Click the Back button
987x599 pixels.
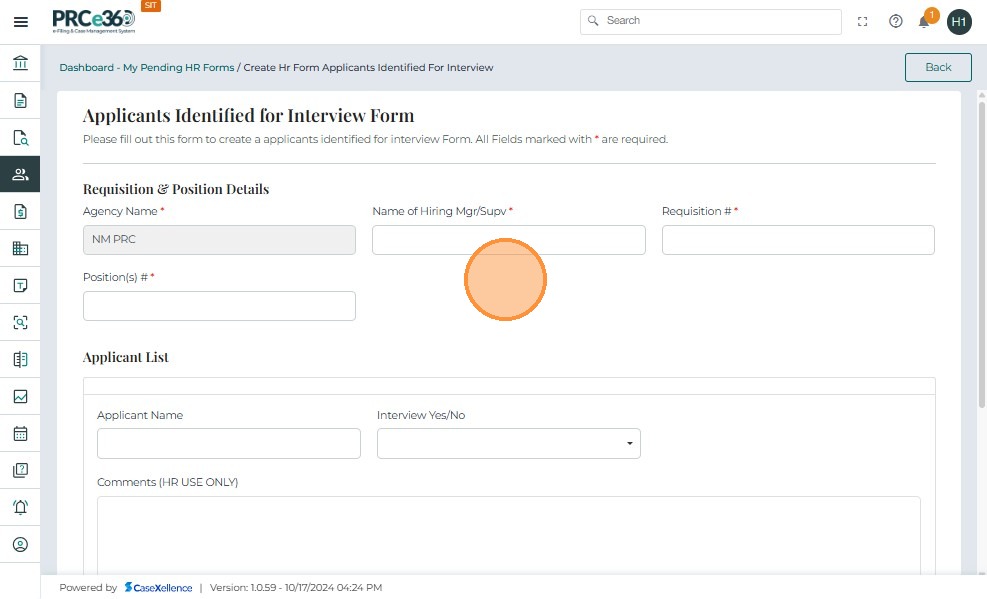(x=938, y=67)
